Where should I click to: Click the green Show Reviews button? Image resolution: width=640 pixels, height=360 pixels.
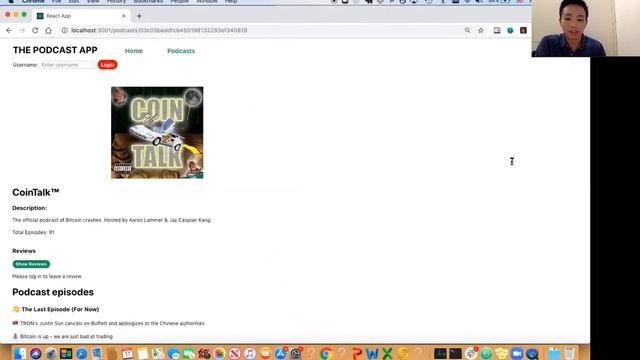[x=31, y=264]
